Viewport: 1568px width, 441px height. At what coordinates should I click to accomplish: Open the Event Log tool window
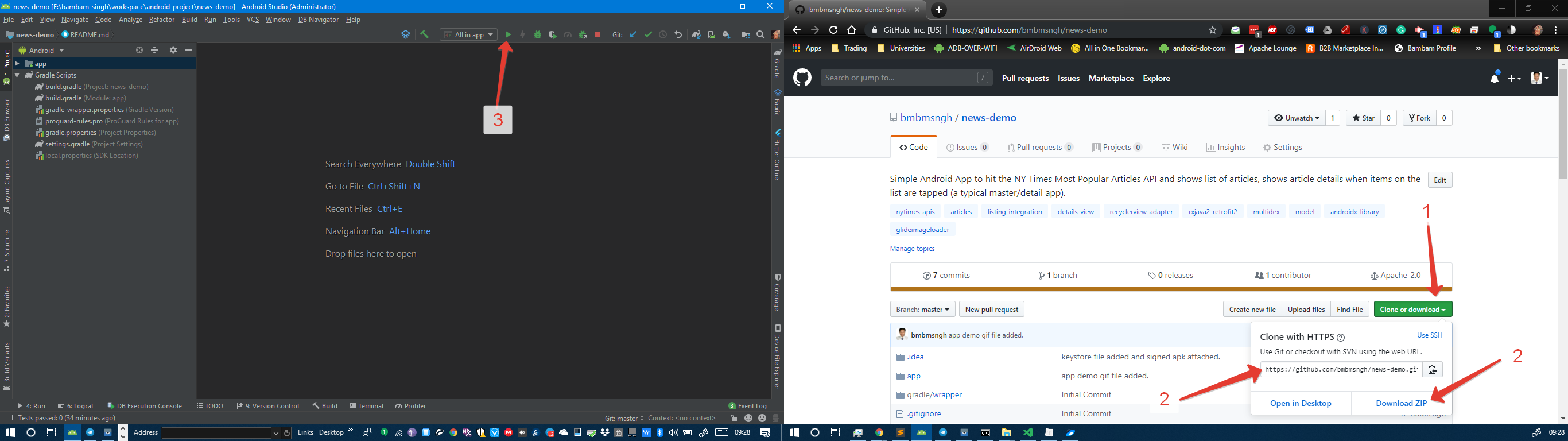pos(747,407)
